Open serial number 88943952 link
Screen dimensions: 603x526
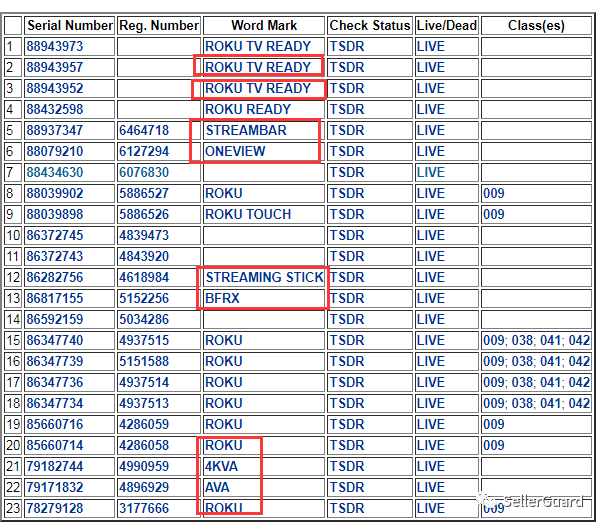55,88
